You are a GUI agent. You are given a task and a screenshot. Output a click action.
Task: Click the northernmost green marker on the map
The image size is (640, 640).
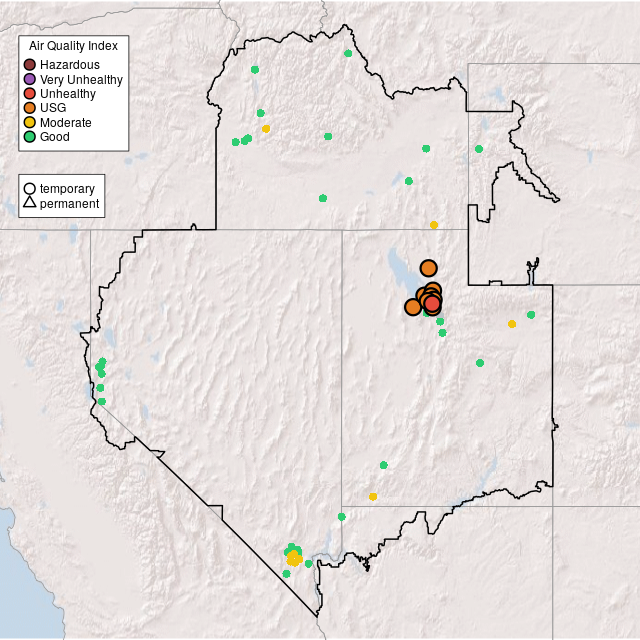pyautogui.click(x=347, y=53)
